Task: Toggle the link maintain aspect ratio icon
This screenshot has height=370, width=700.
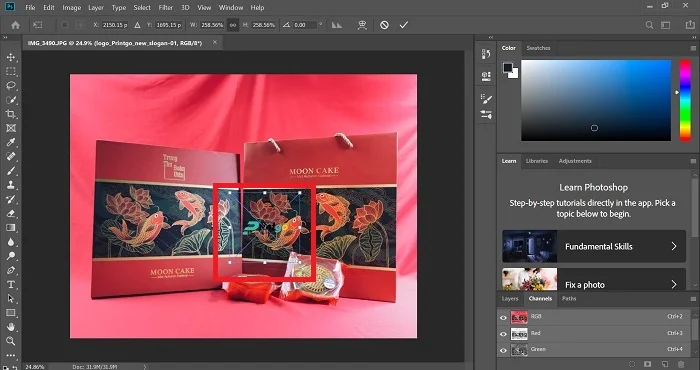Action: tap(233, 25)
